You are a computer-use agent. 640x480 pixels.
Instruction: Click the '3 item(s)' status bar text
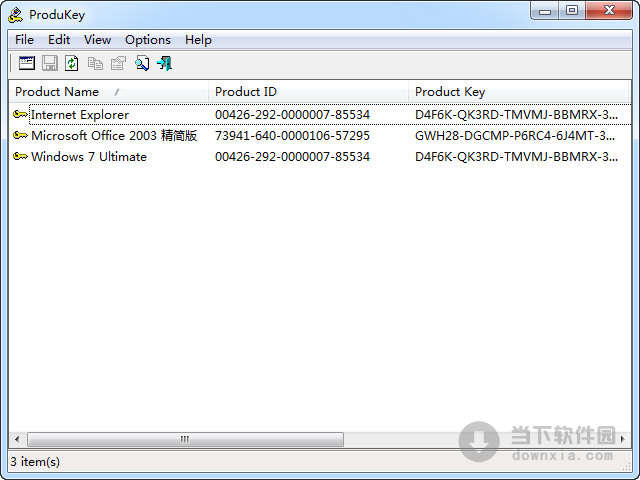35,462
